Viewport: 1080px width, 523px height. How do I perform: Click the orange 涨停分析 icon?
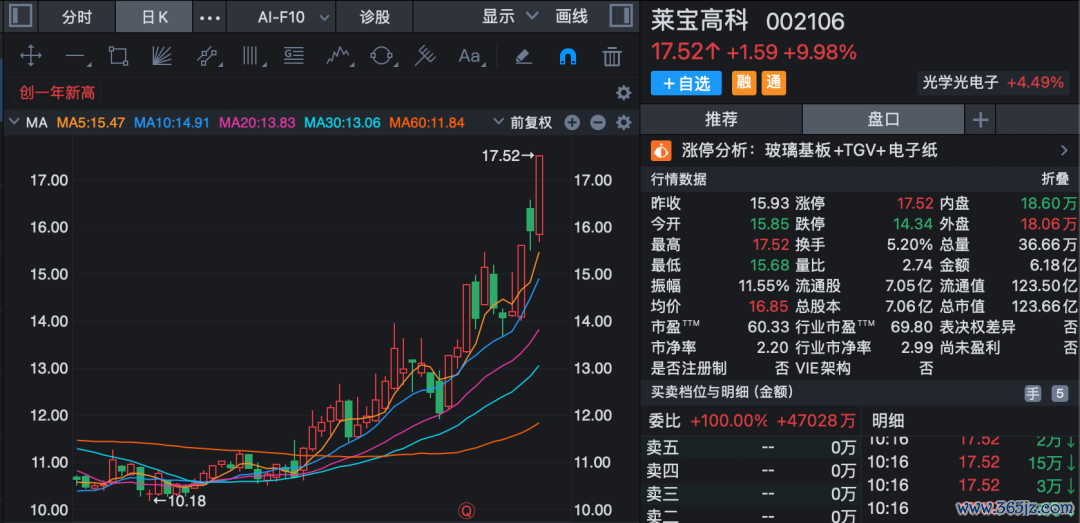pos(661,150)
